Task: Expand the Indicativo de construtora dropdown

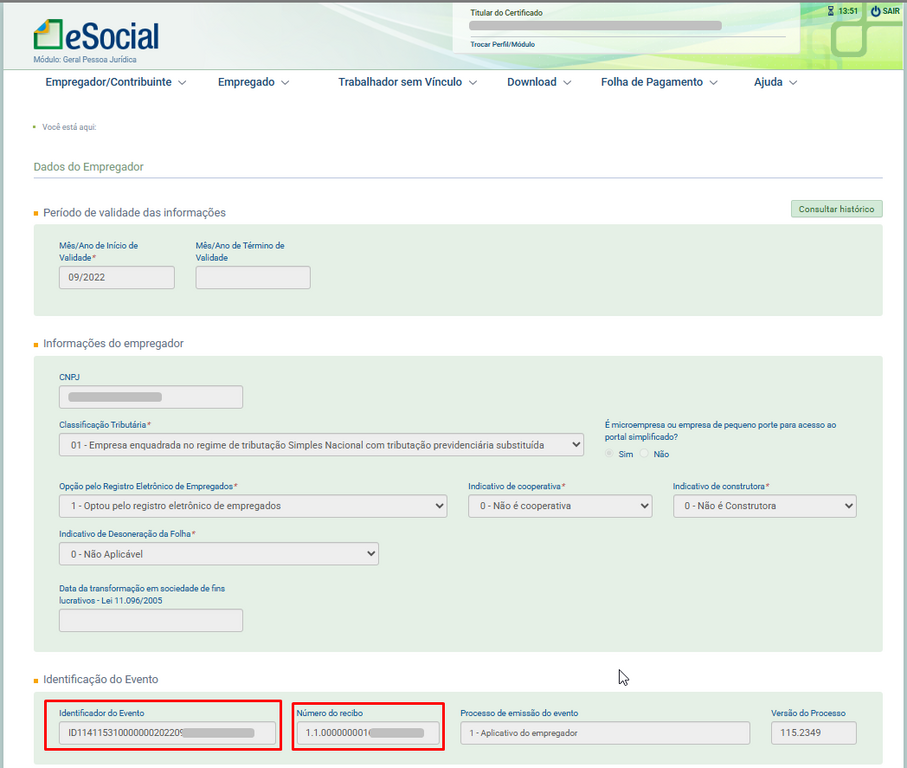Action: [x=764, y=506]
